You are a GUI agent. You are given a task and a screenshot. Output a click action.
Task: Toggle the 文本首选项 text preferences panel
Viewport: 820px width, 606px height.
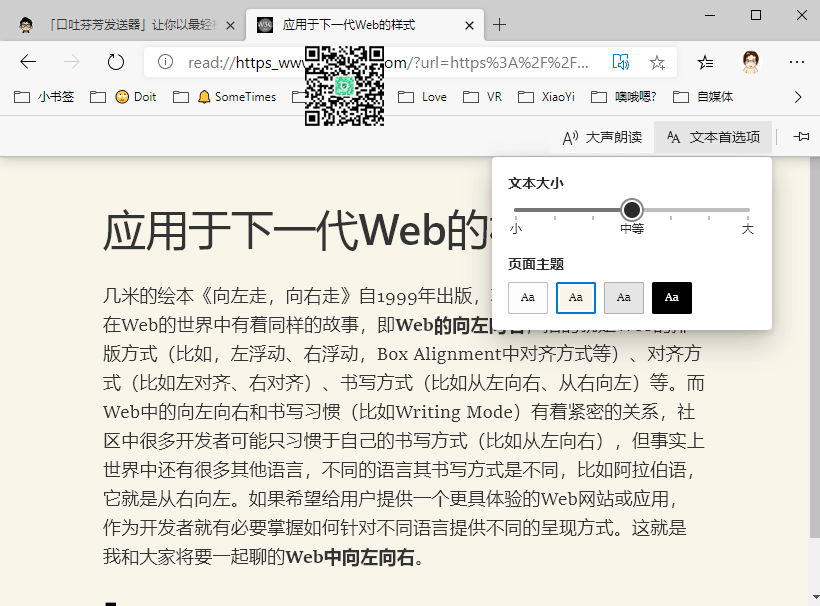click(713, 137)
